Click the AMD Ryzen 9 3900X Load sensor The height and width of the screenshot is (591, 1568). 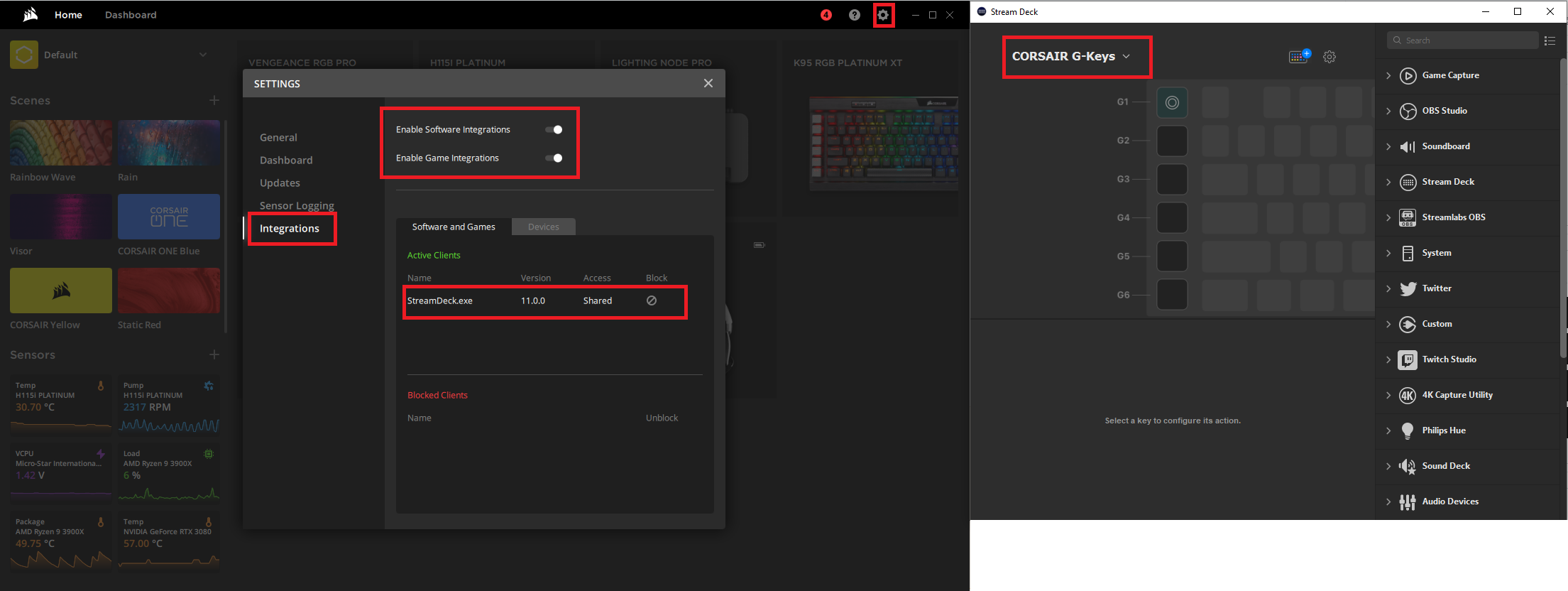[x=169, y=473]
